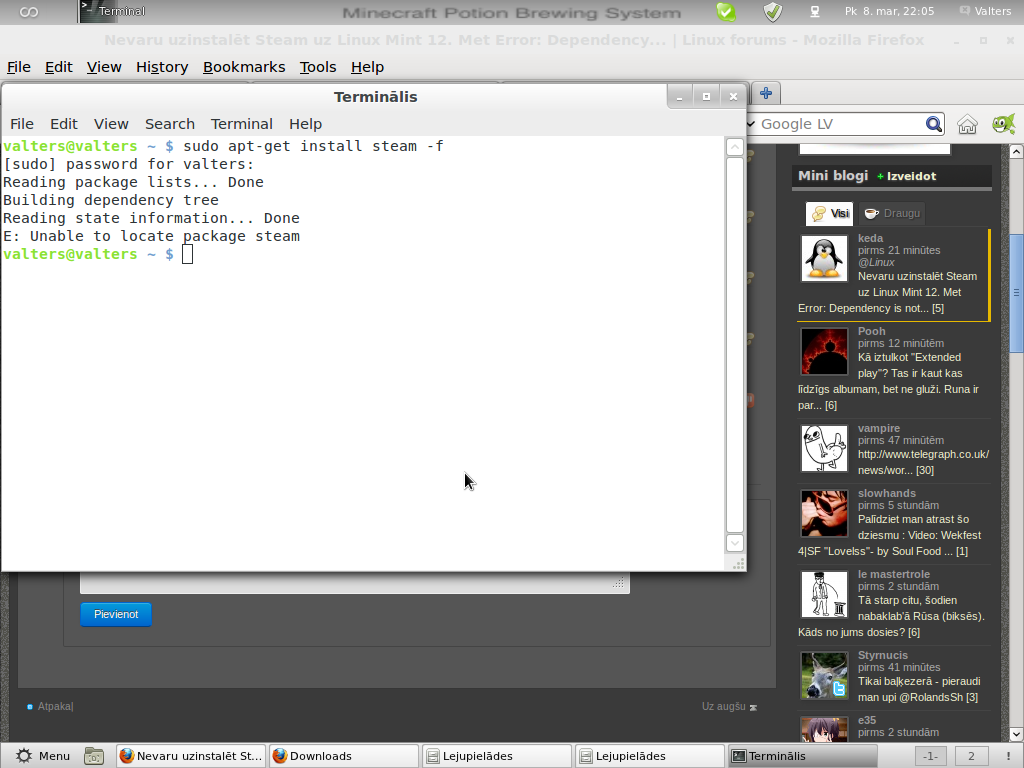Click the Firefox page scrollbar thumb
1024x768 pixels.
1016,293
